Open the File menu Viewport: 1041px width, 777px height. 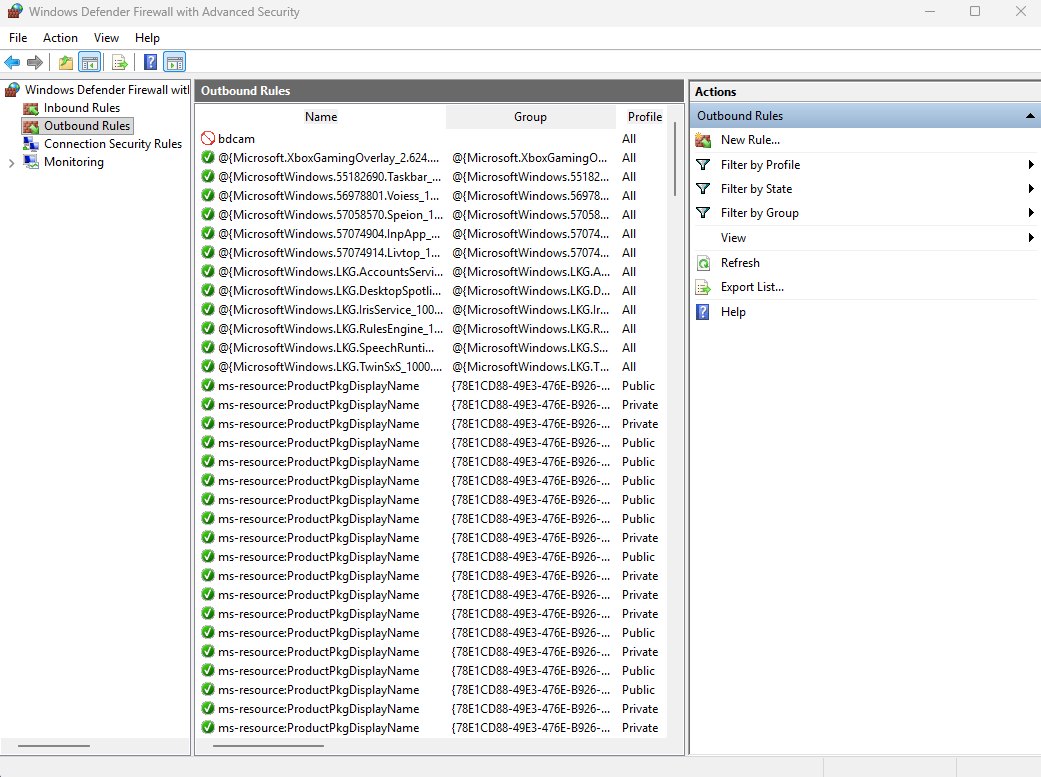[x=18, y=38]
